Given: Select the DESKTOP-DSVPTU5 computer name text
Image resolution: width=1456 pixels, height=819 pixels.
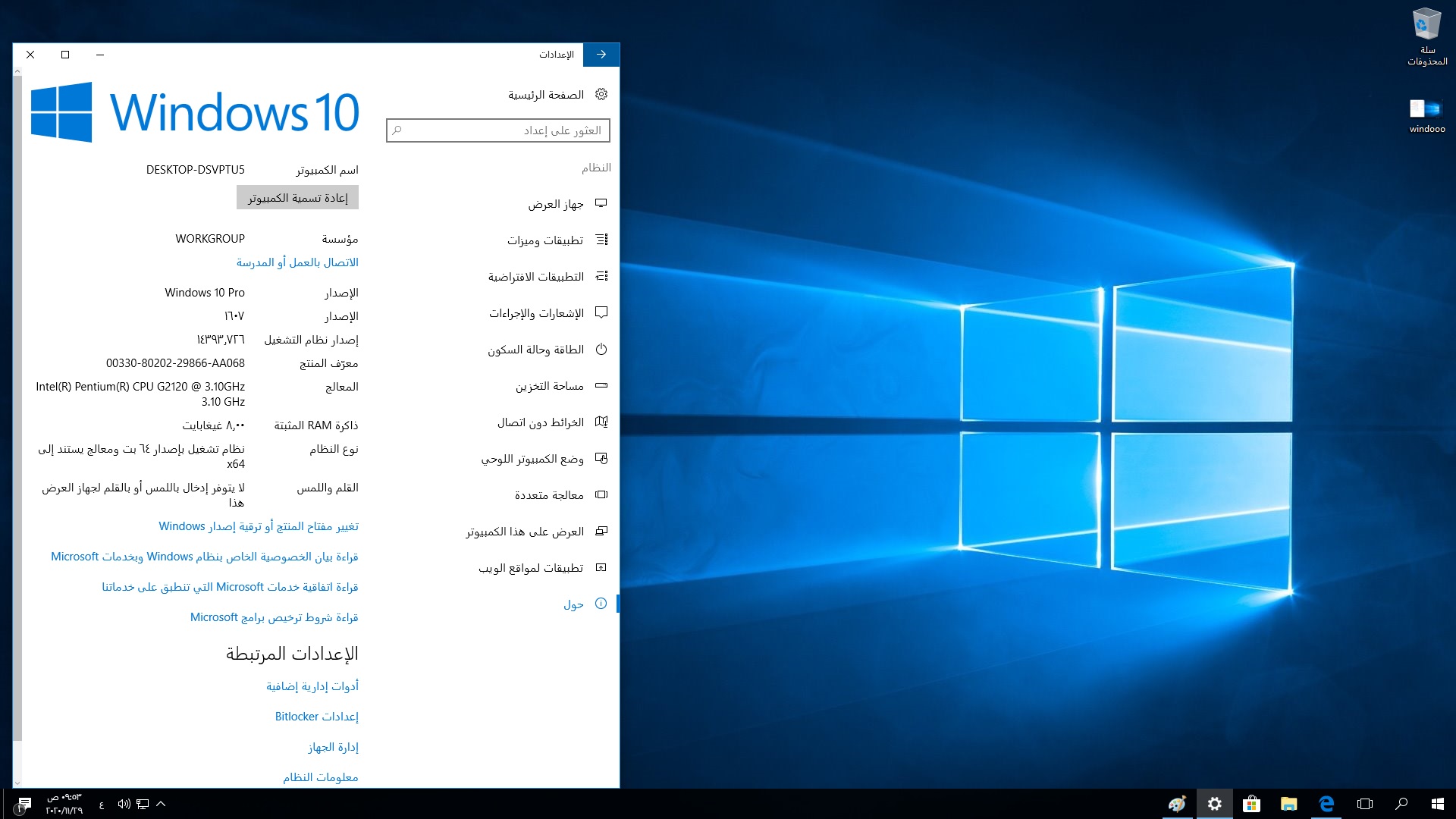Looking at the screenshot, I should (x=196, y=170).
